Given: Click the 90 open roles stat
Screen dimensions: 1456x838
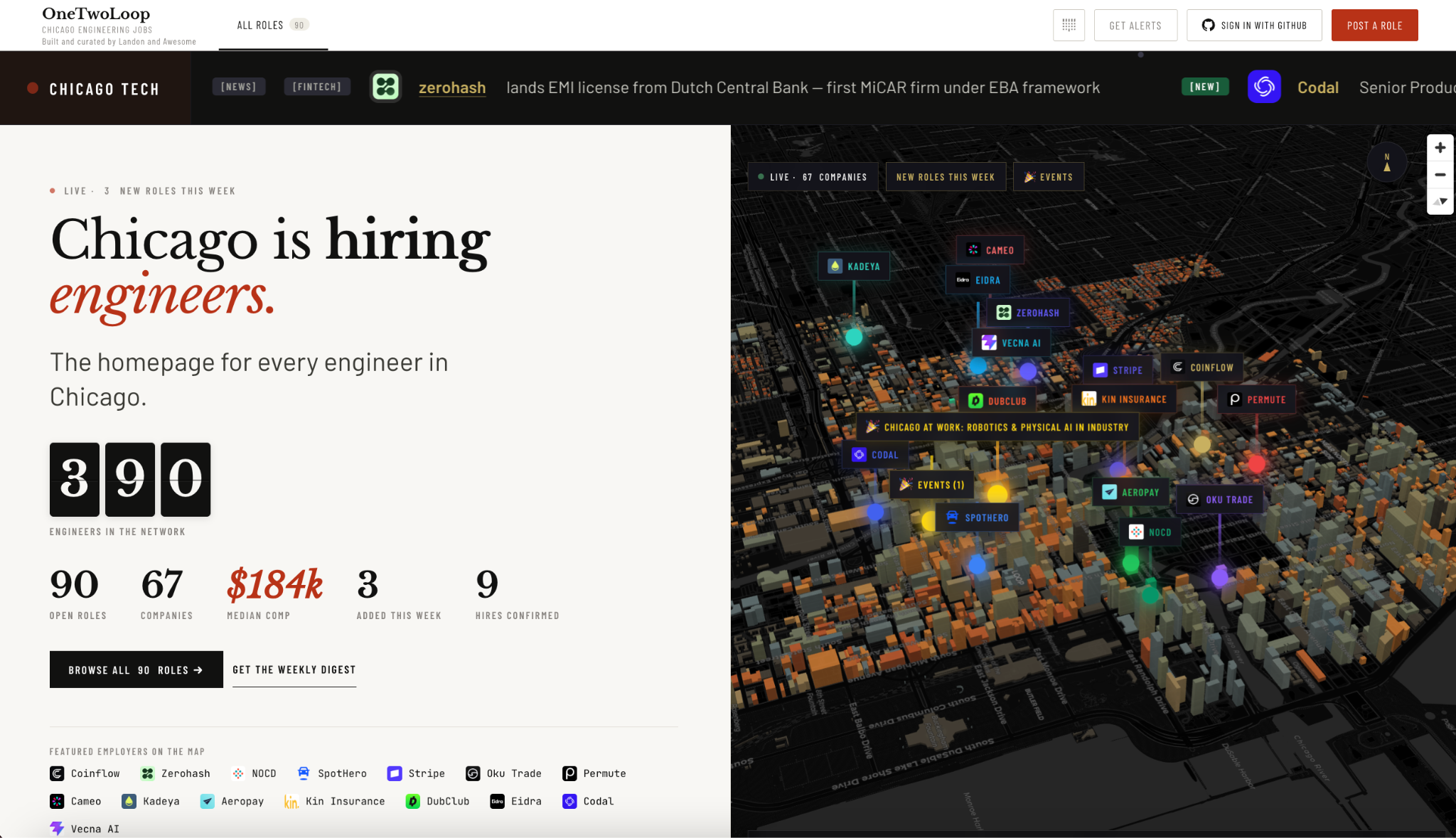Looking at the screenshot, I should [77, 593].
